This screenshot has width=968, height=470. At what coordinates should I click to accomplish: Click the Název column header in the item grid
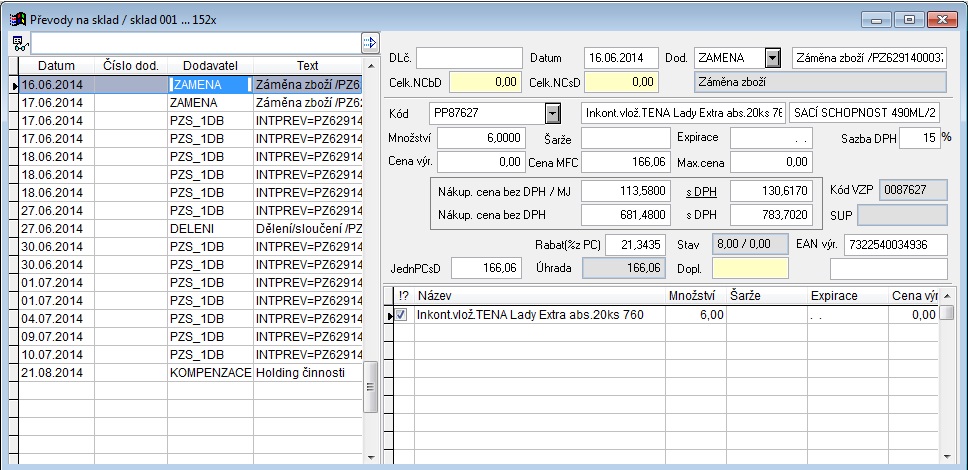pyautogui.click(x=540, y=296)
